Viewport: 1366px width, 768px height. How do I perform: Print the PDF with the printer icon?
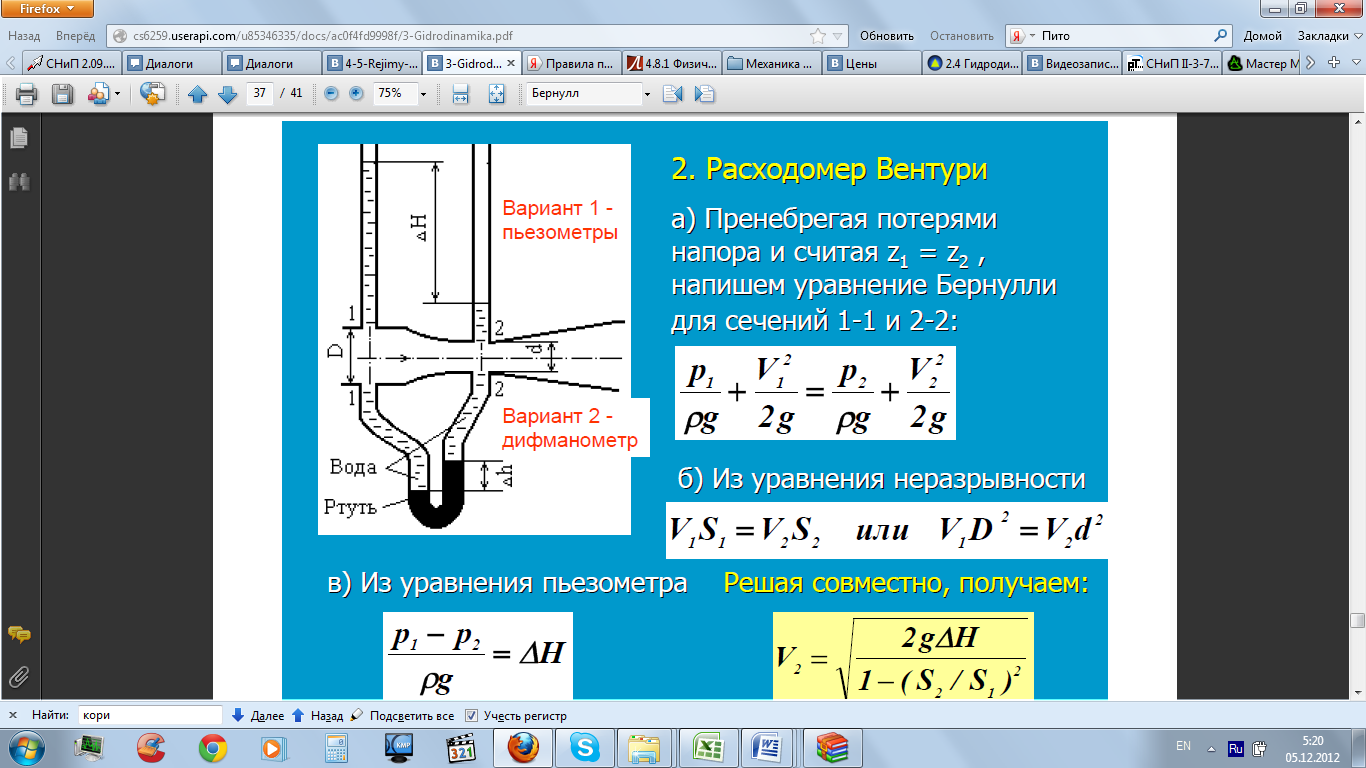click(26, 94)
